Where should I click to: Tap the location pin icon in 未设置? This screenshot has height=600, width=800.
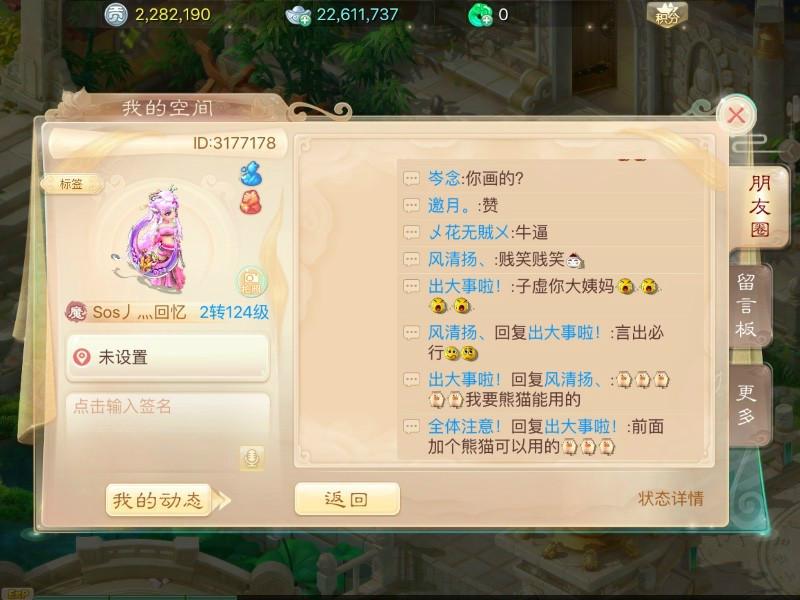[x=82, y=357]
